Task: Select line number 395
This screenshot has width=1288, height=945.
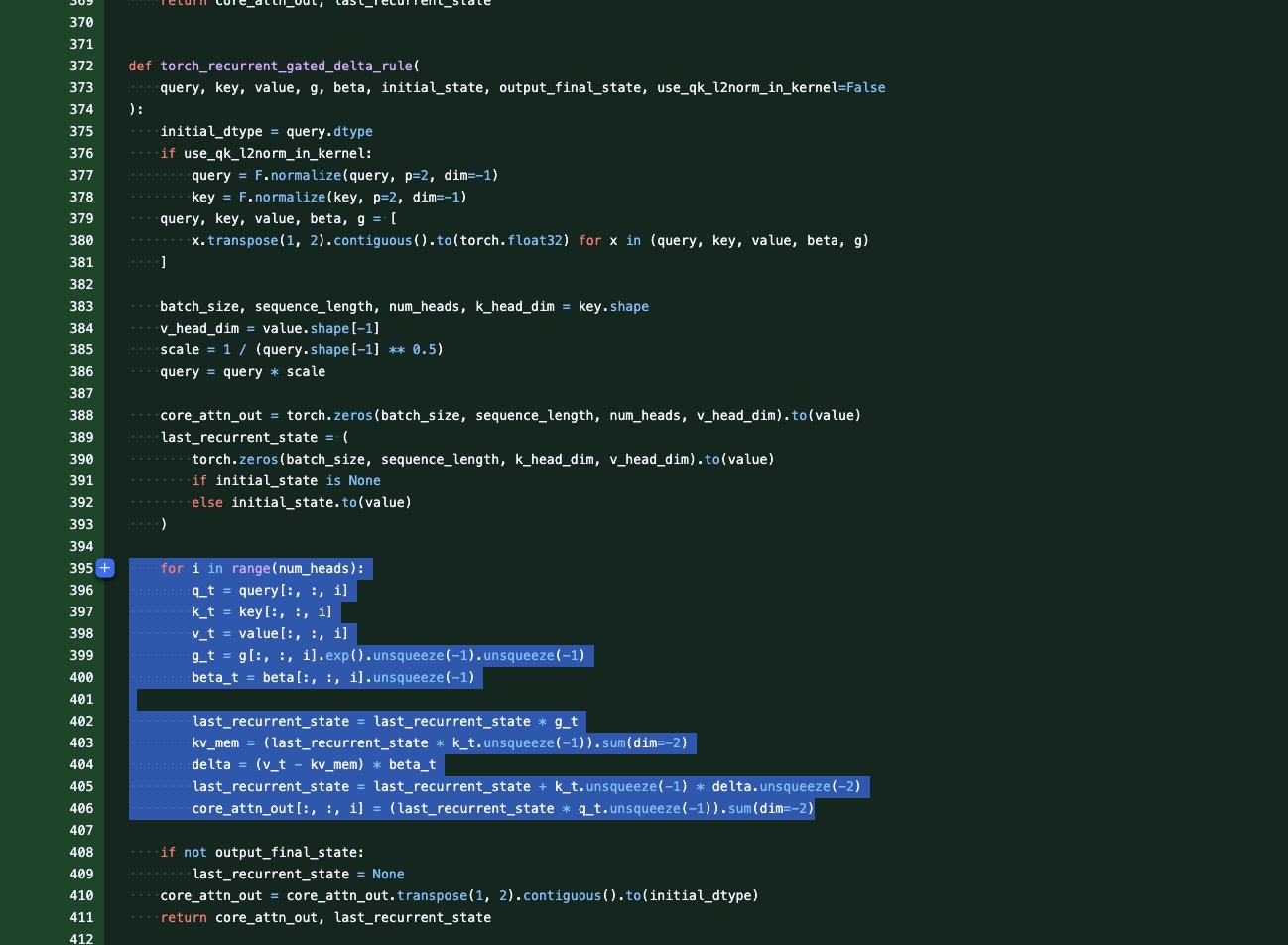Action: pos(81,568)
